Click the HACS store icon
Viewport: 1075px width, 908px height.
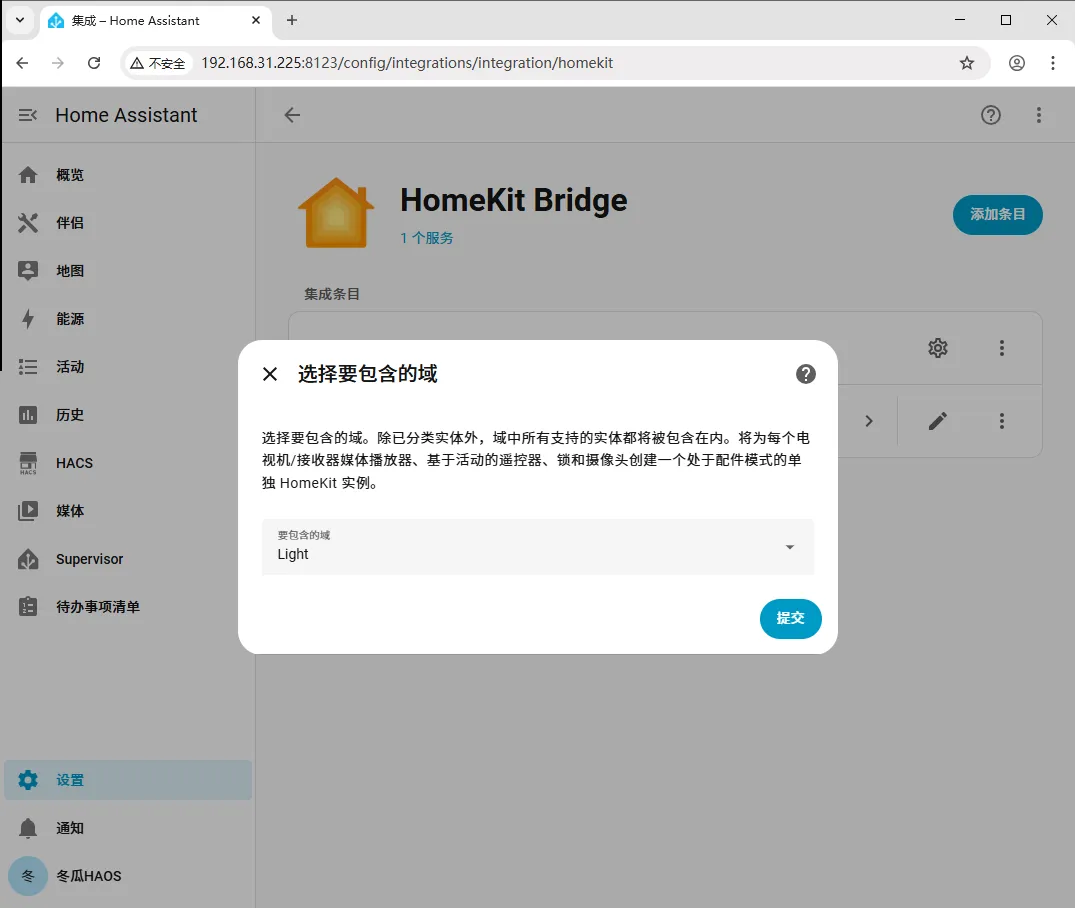(x=27, y=463)
